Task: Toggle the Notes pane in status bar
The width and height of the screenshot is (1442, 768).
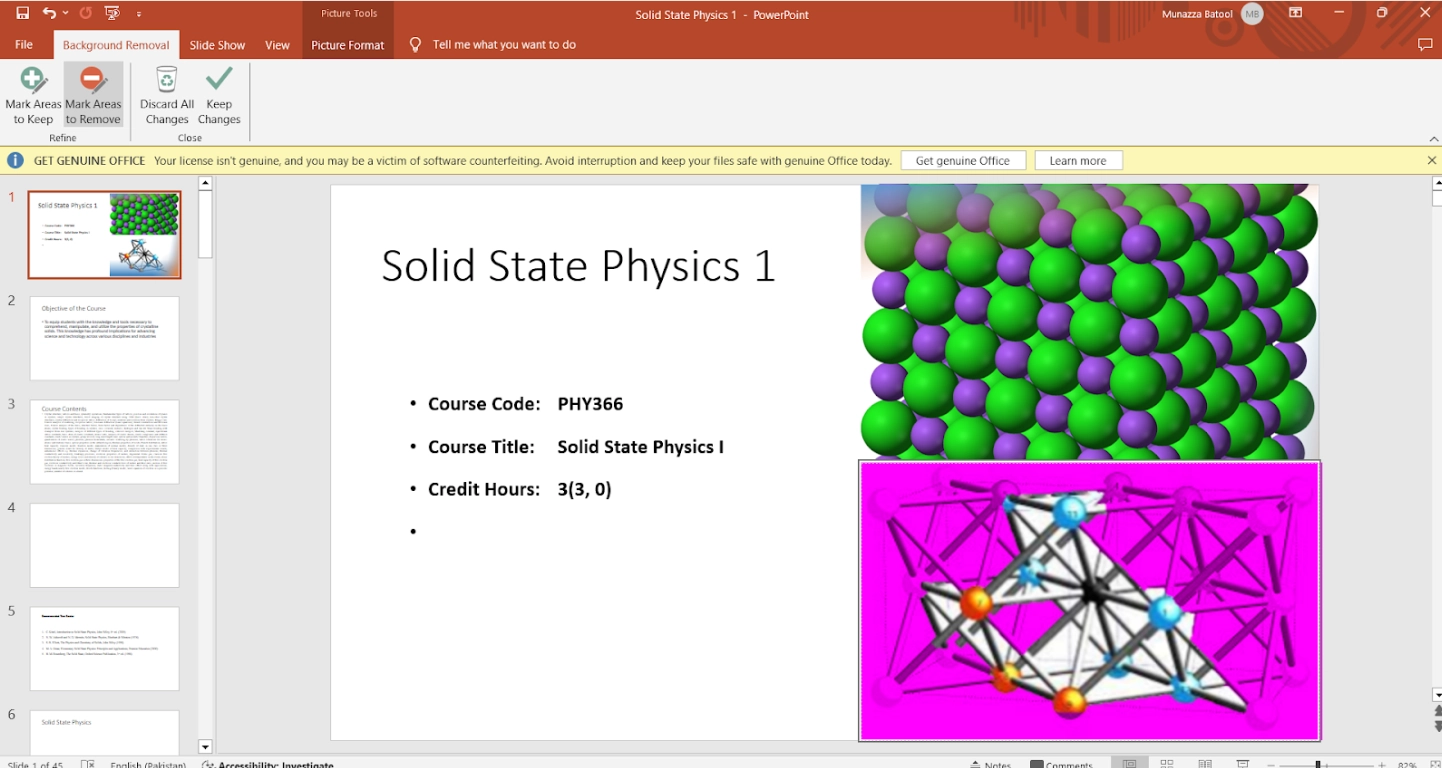Action: click(x=991, y=764)
